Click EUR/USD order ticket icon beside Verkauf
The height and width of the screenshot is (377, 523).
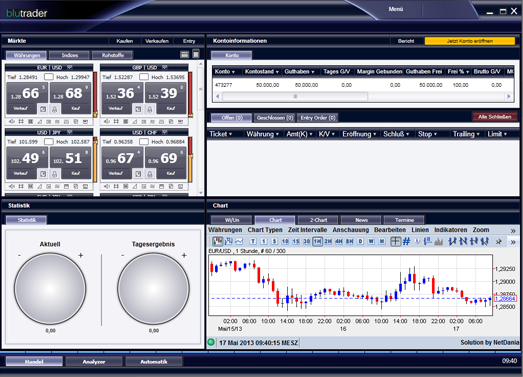point(43,109)
